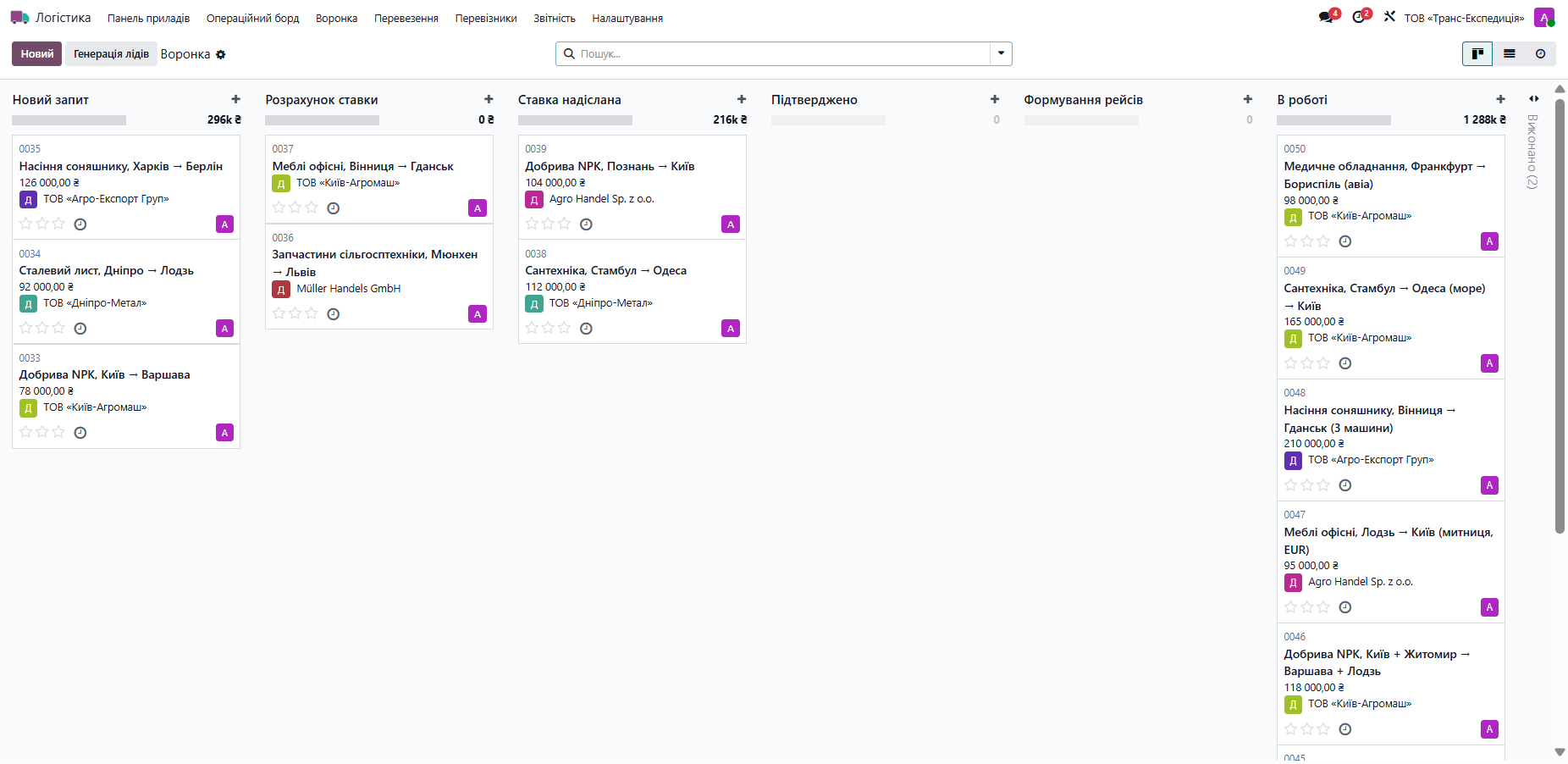Expand the search options dropdown
This screenshot has height=764, width=1568.
[x=1001, y=53]
